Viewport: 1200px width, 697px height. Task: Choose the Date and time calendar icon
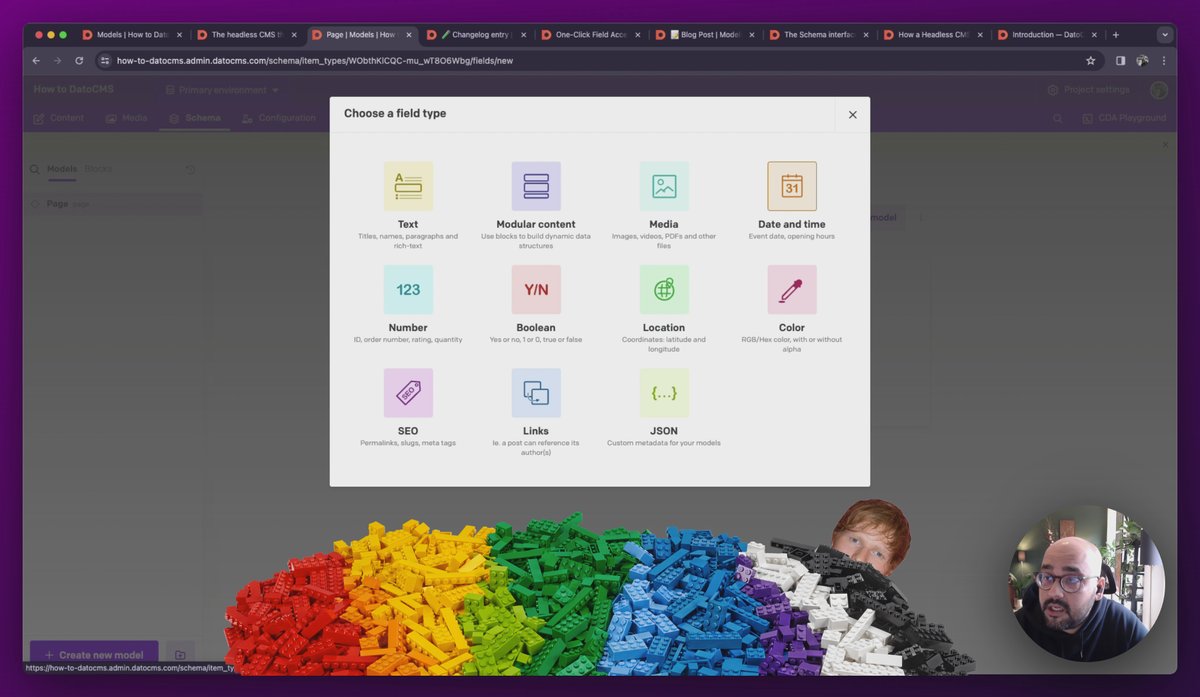click(792, 186)
